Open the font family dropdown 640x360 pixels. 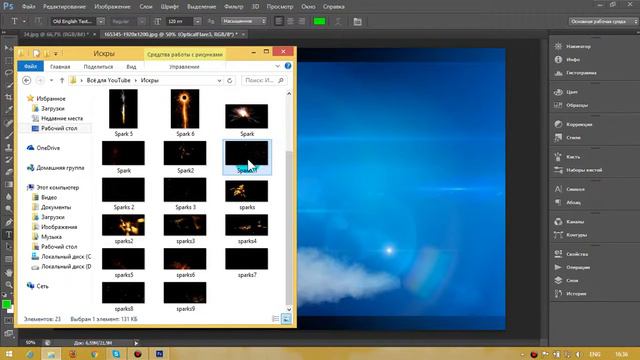pos(101,21)
